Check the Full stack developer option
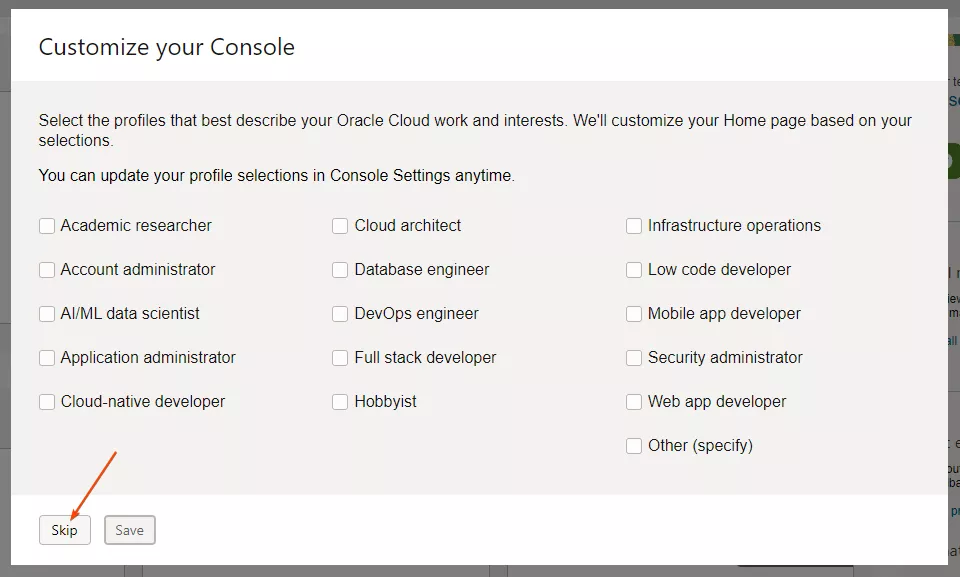The image size is (960, 577). pyautogui.click(x=340, y=358)
